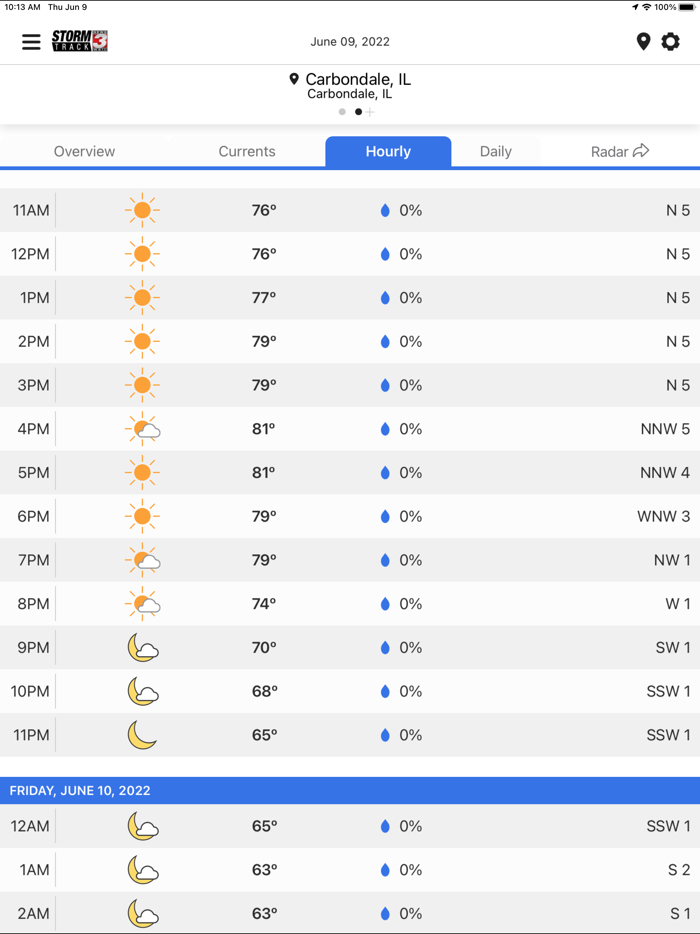700x934 pixels.
Task: Tap raindrop icon in 11AM row
Action: 385,210
